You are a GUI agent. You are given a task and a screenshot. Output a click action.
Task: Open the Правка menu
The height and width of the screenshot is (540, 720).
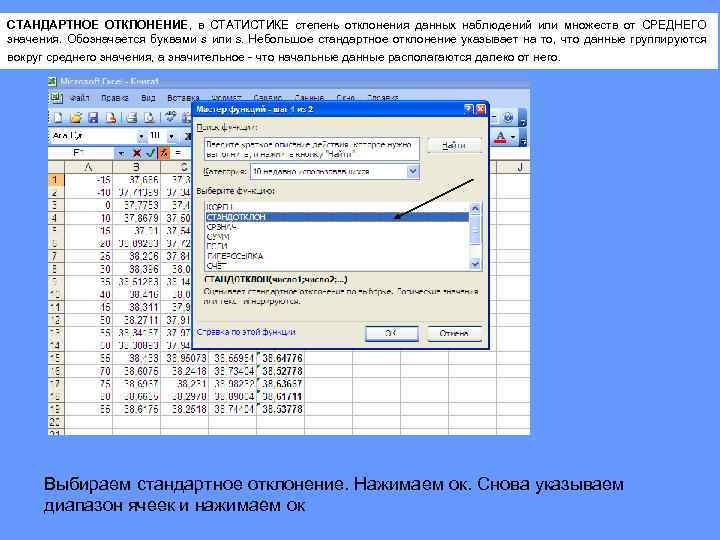pyautogui.click(x=115, y=98)
